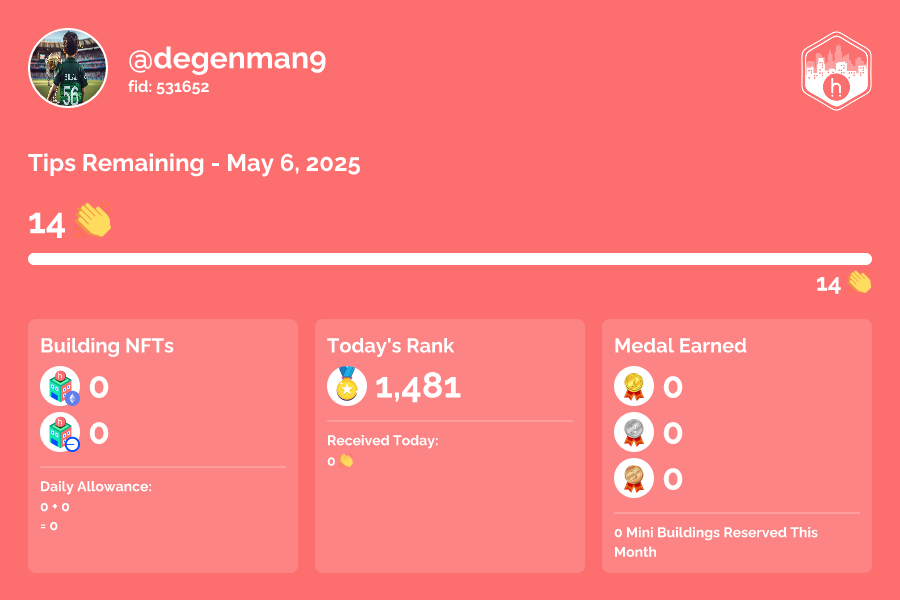Click the gold medal ribbon icon
This screenshot has width=900, height=600.
pyautogui.click(x=634, y=386)
